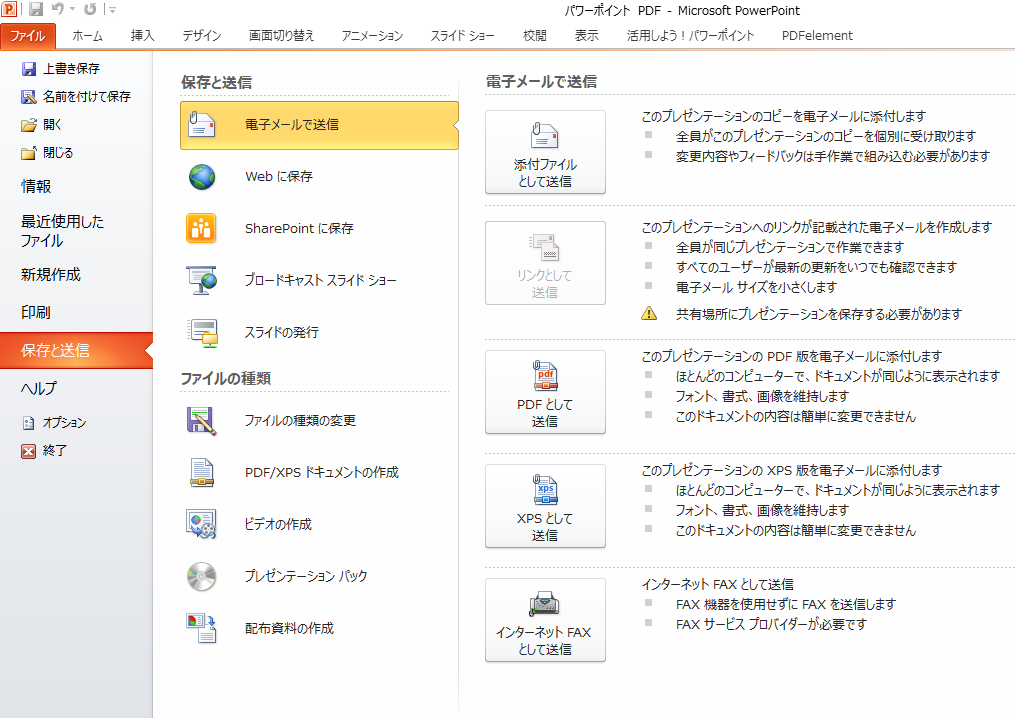This screenshot has height=718, width=1015.
Task: Click the yellow warning triangle icon
Action: tap(649, 313)
